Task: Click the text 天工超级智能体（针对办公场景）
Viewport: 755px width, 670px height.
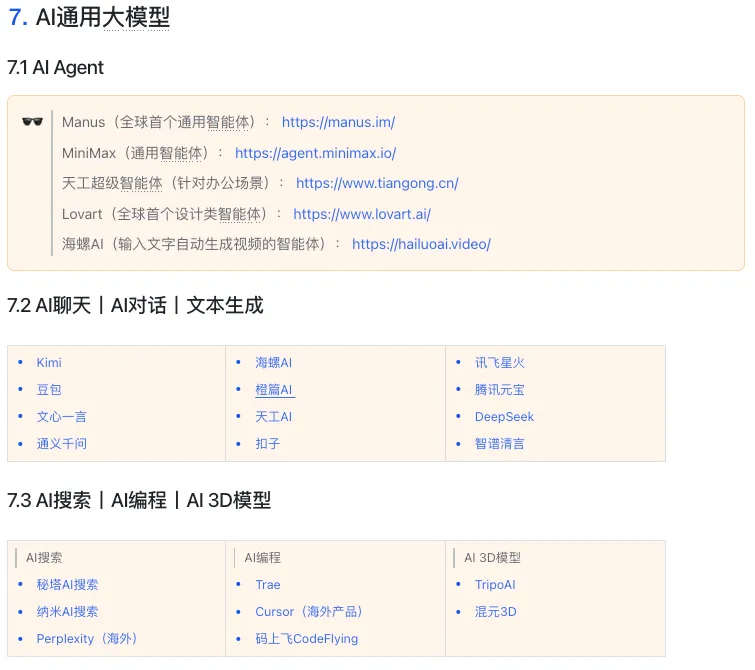Action: click(166, 183)
